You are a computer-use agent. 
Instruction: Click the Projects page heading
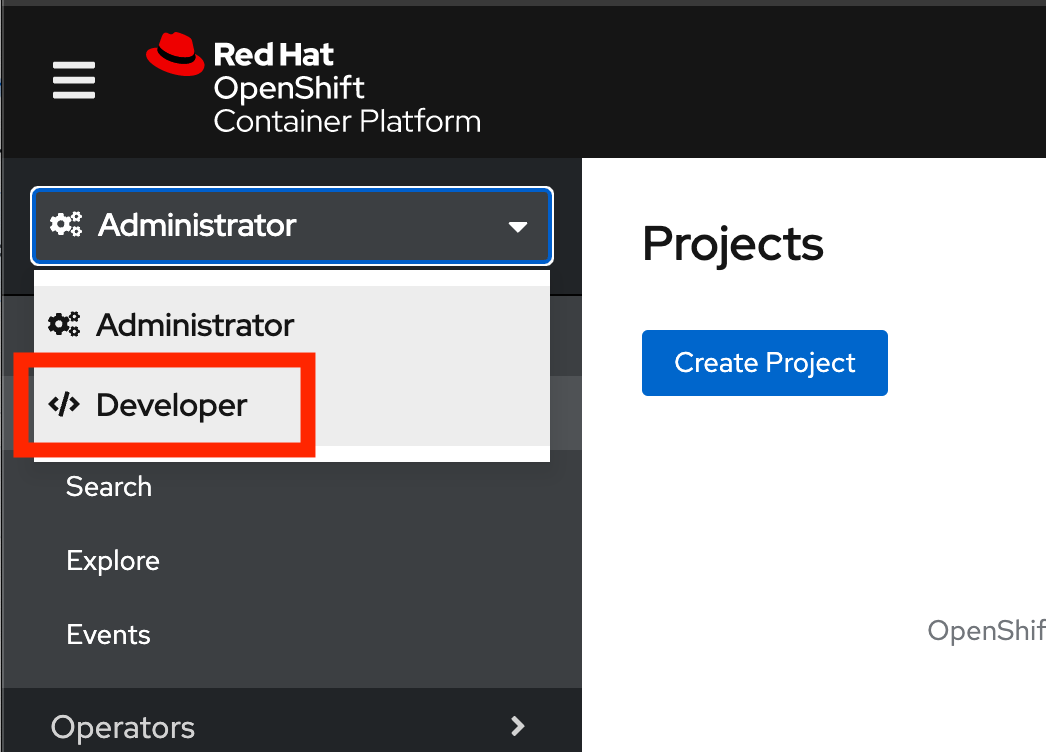(732, 244)
